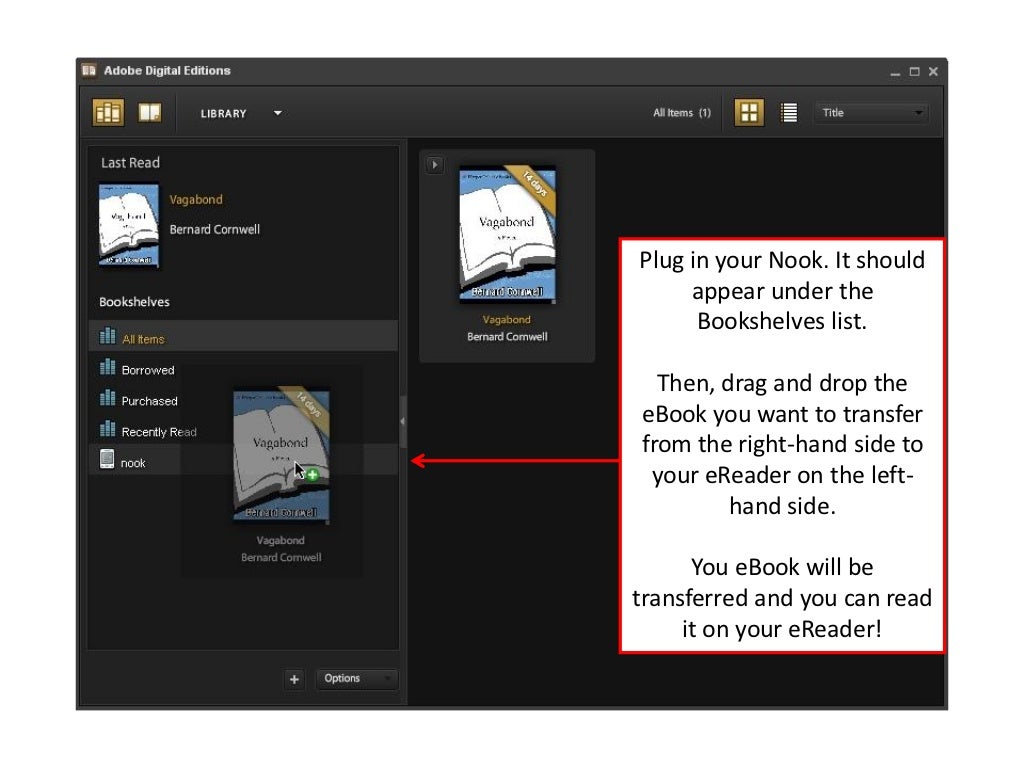This screenshot has height=768, width=1024.
Task: Click the Borrowed bookshelf icon
Action: tap(107, 367)
